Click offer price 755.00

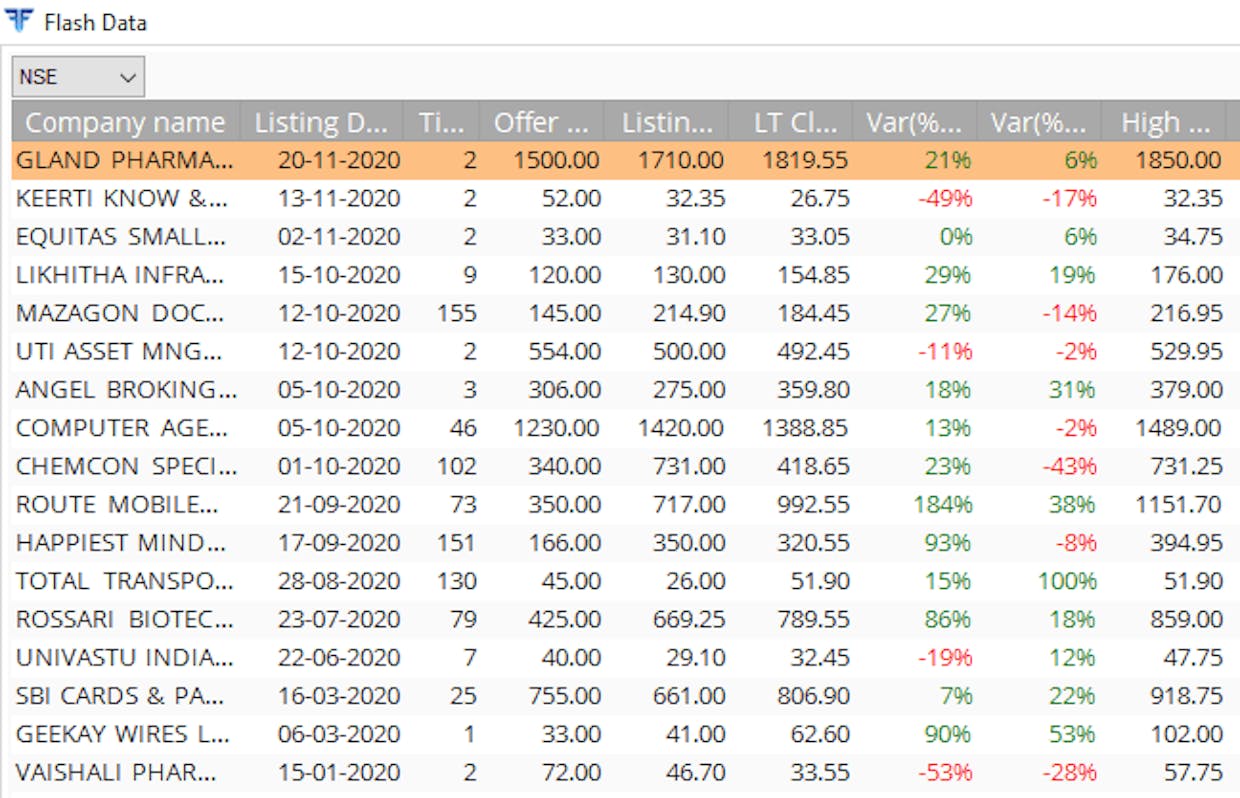[x=564, y=696]
